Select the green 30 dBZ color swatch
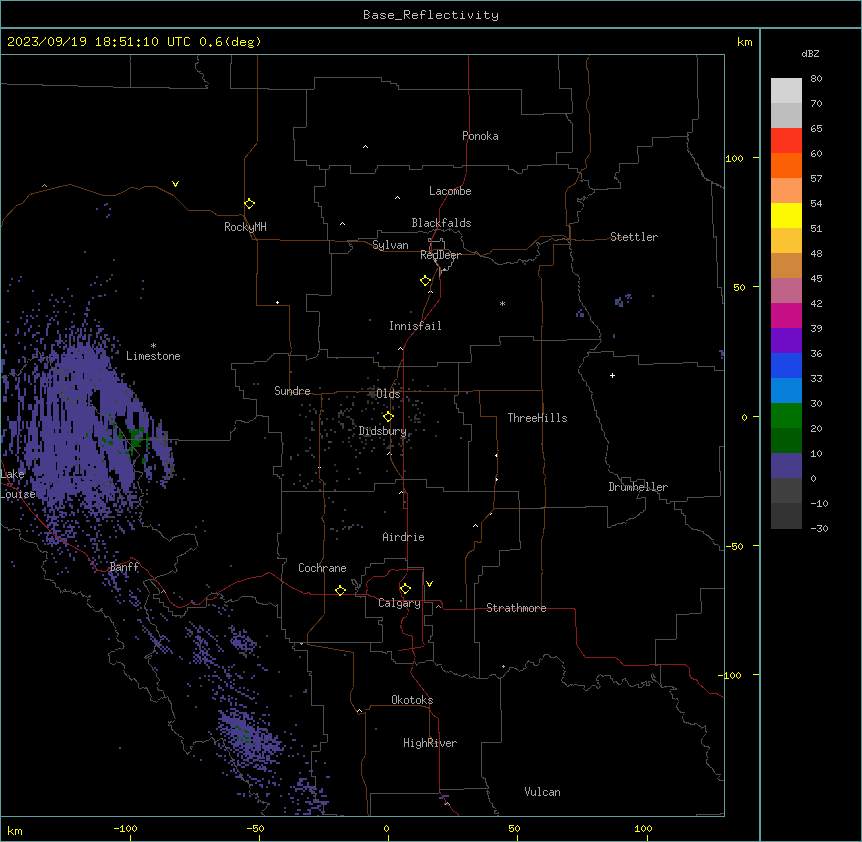The image size is (862, 842). [x=786, y=416]
